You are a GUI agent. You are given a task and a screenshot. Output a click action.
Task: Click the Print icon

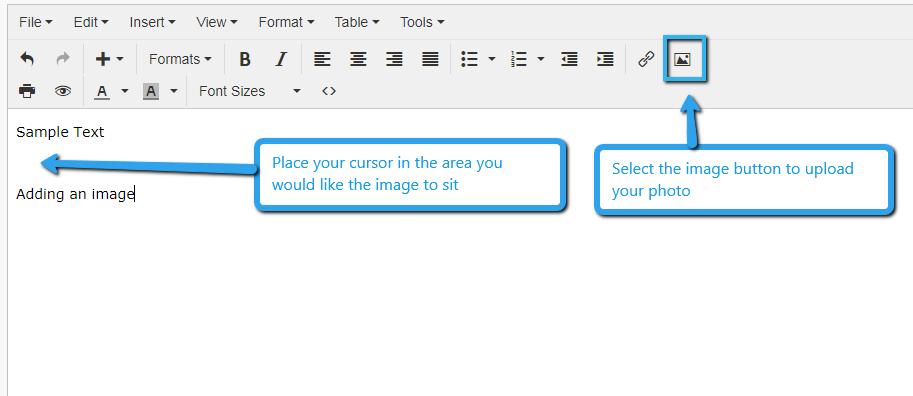[27, 91]
